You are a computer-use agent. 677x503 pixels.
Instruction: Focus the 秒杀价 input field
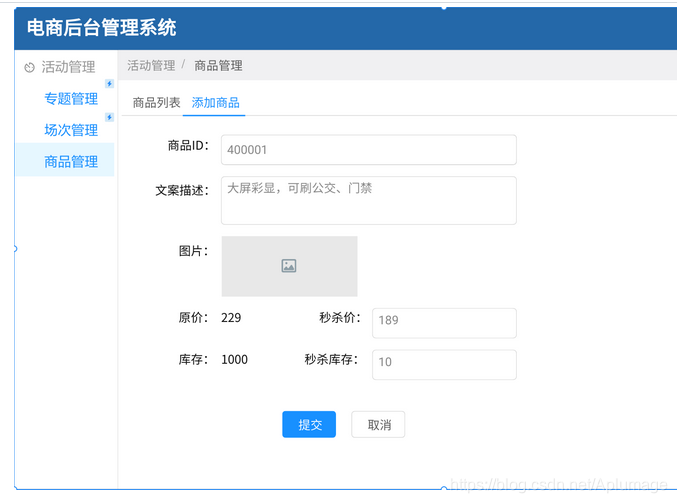444,323
